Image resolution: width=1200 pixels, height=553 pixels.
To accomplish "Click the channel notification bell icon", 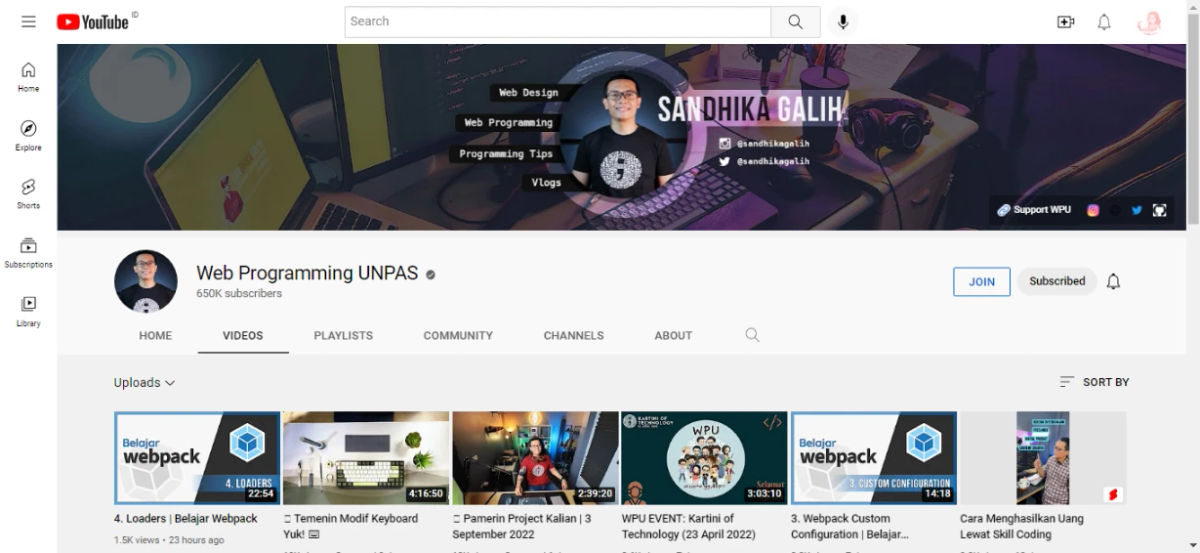I will point(1113,282).
